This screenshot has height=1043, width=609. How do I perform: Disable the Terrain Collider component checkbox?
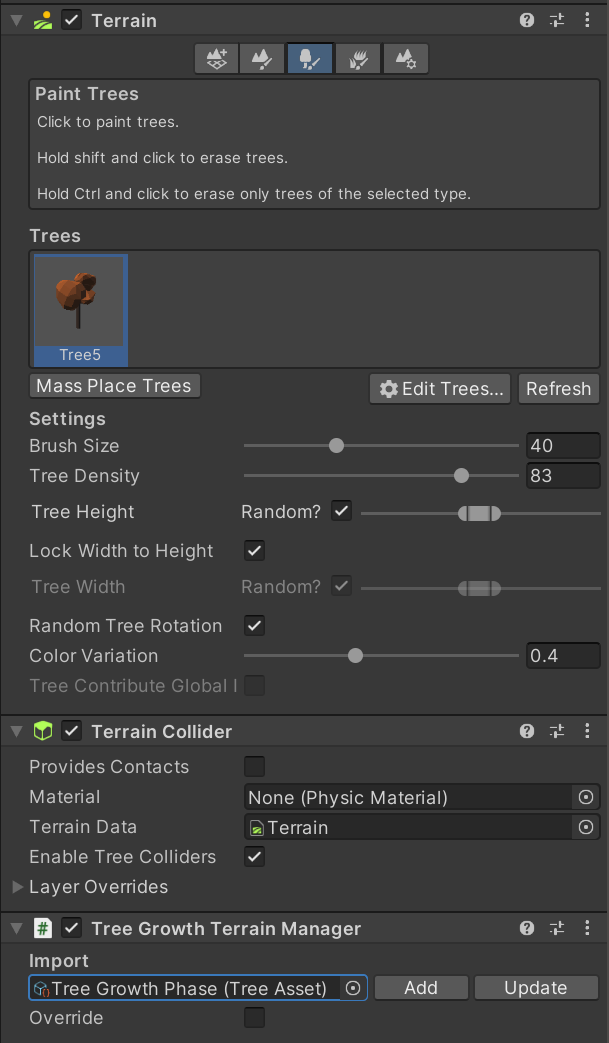71,732
